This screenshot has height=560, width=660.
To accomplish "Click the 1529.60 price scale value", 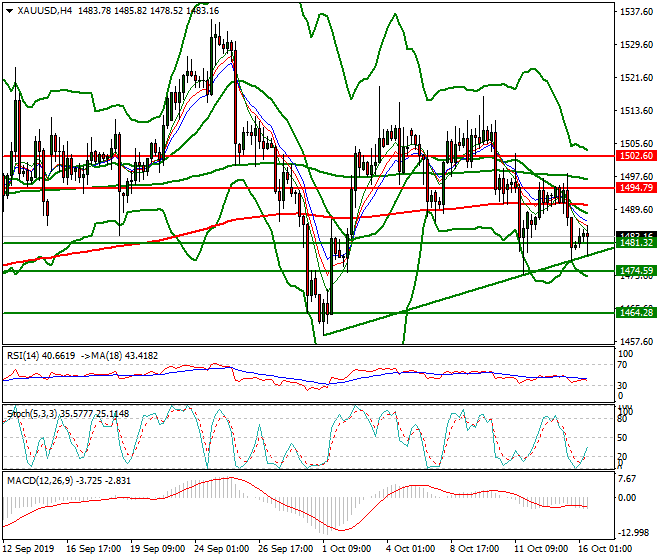I will (x=636, y=45).
